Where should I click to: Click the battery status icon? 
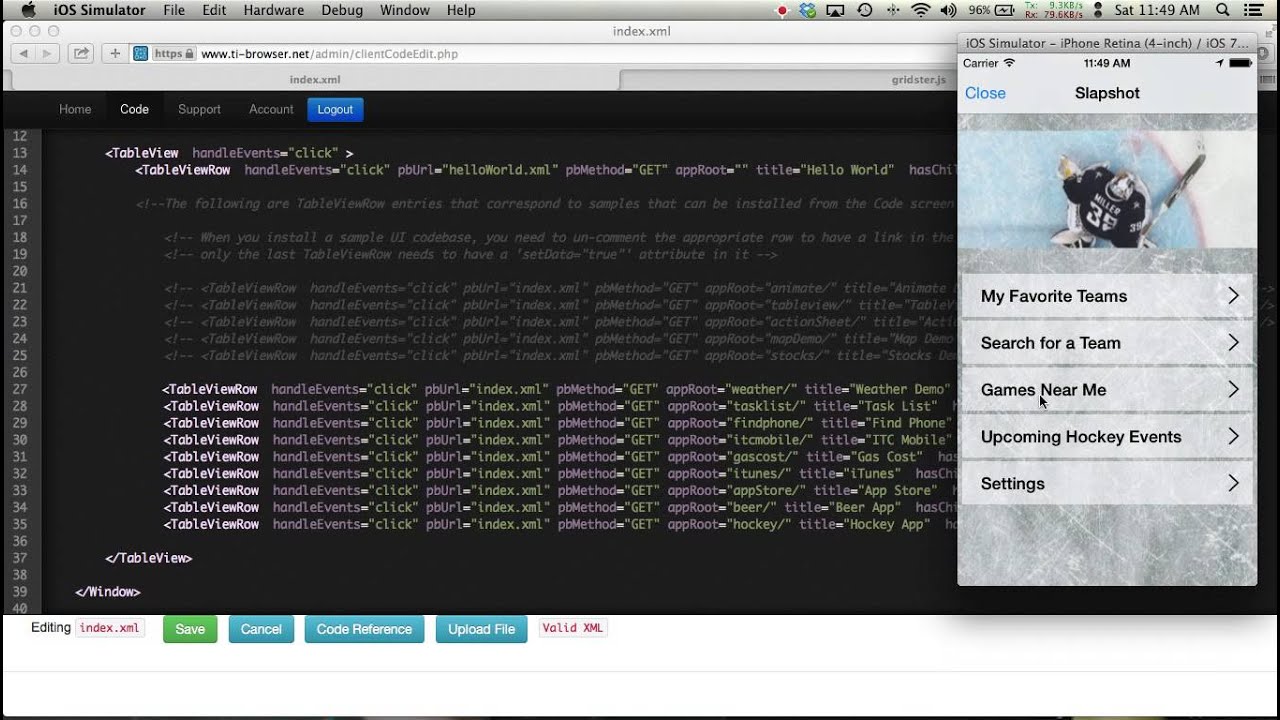pyautogui.click(x=1003, y=10)
